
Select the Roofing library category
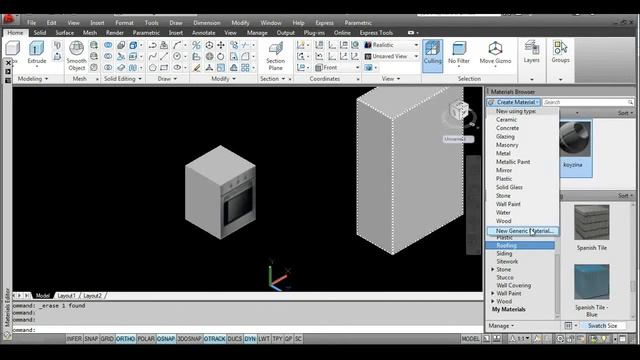pyautogui.click(x=520, y=245)
